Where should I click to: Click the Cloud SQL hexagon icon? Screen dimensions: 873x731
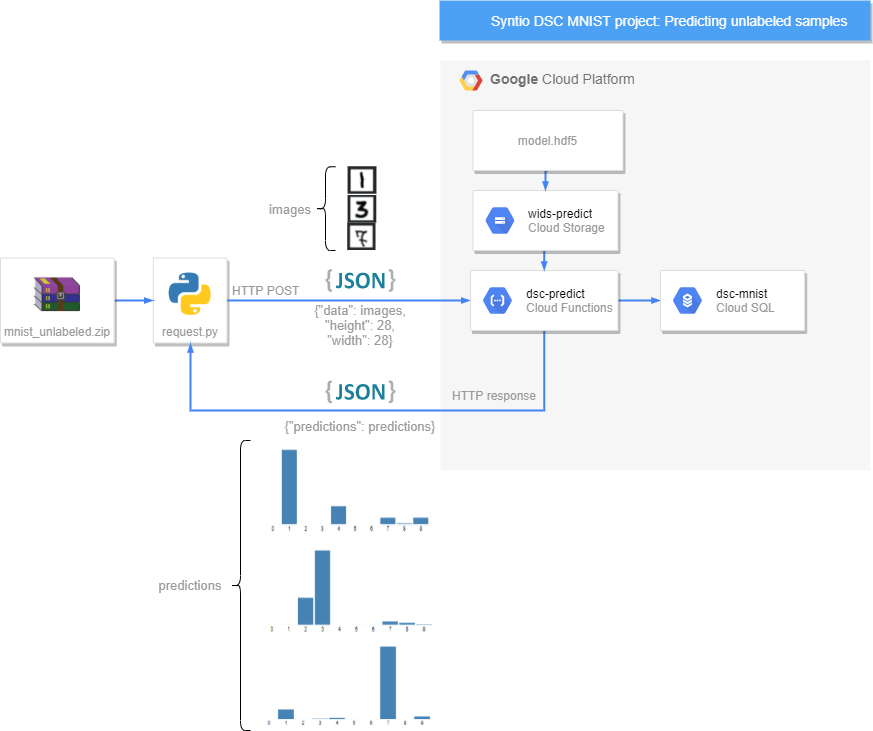tap(688, 301)
